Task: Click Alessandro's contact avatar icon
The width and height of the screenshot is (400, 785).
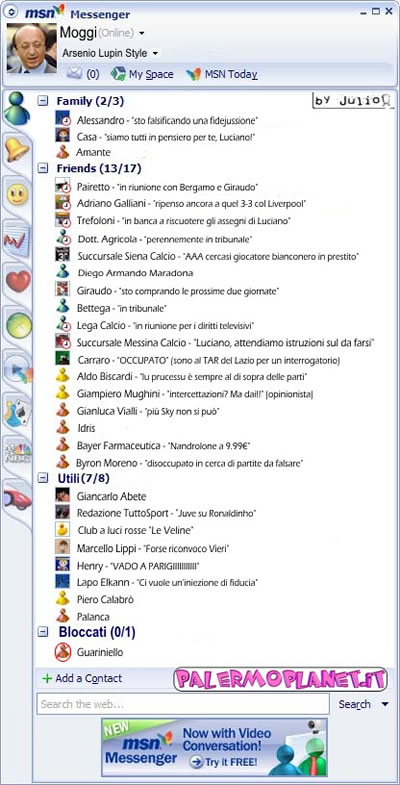Action: [x=63, y=119]
